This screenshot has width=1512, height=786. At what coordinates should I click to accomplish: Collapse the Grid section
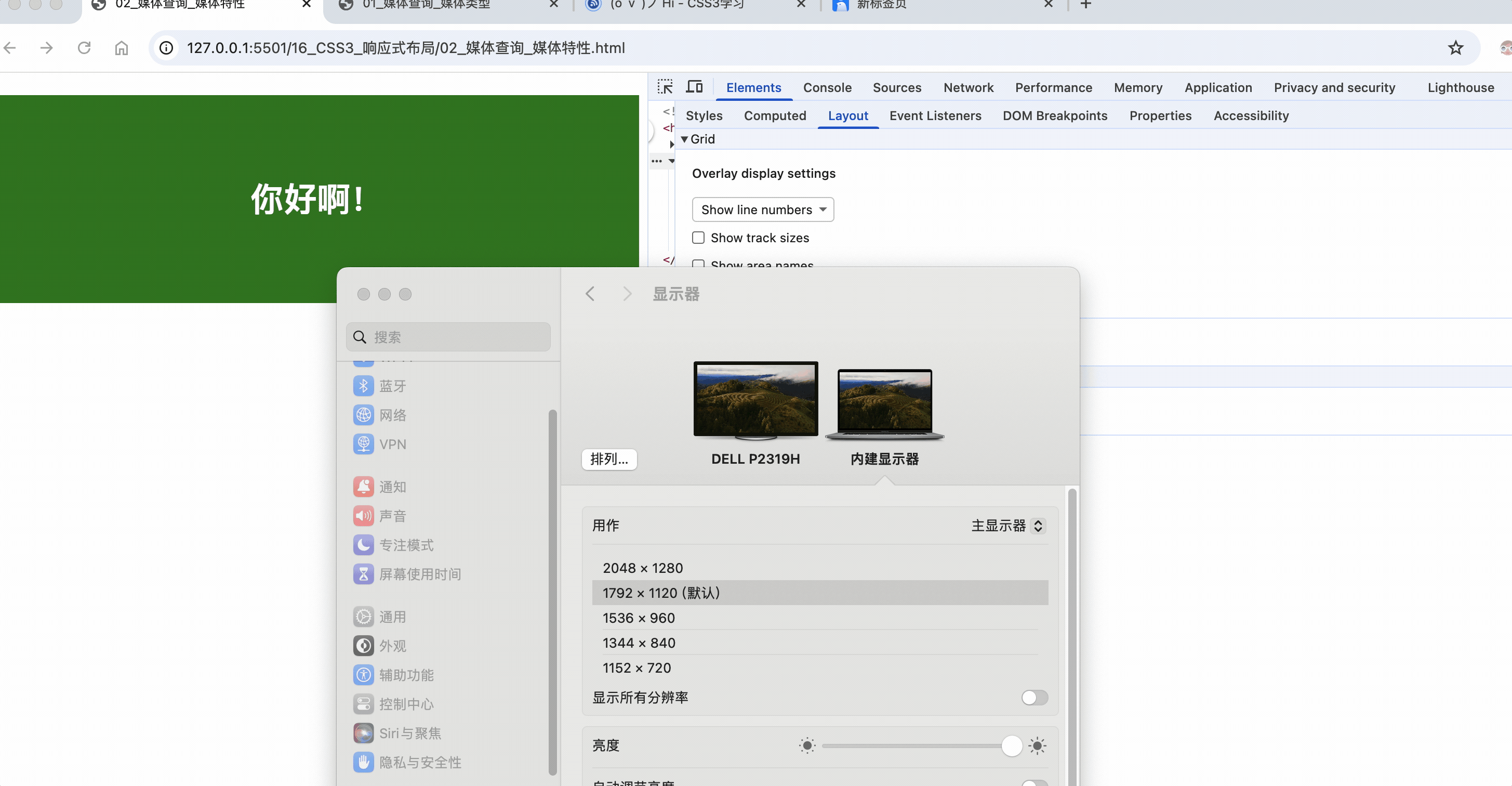point(684,139)
